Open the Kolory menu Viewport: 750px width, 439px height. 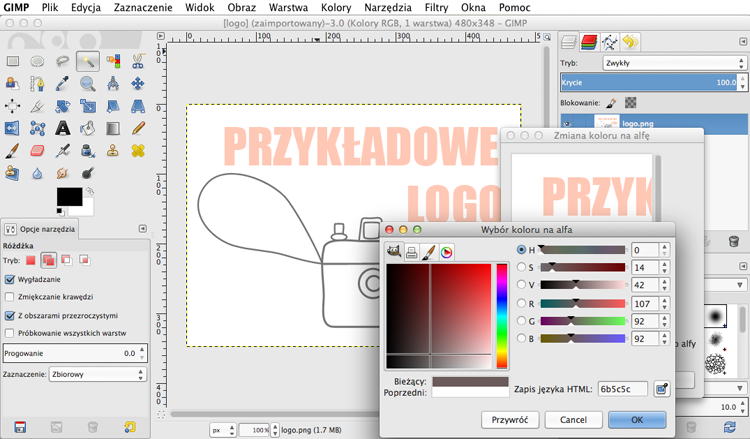click(336, 8)
